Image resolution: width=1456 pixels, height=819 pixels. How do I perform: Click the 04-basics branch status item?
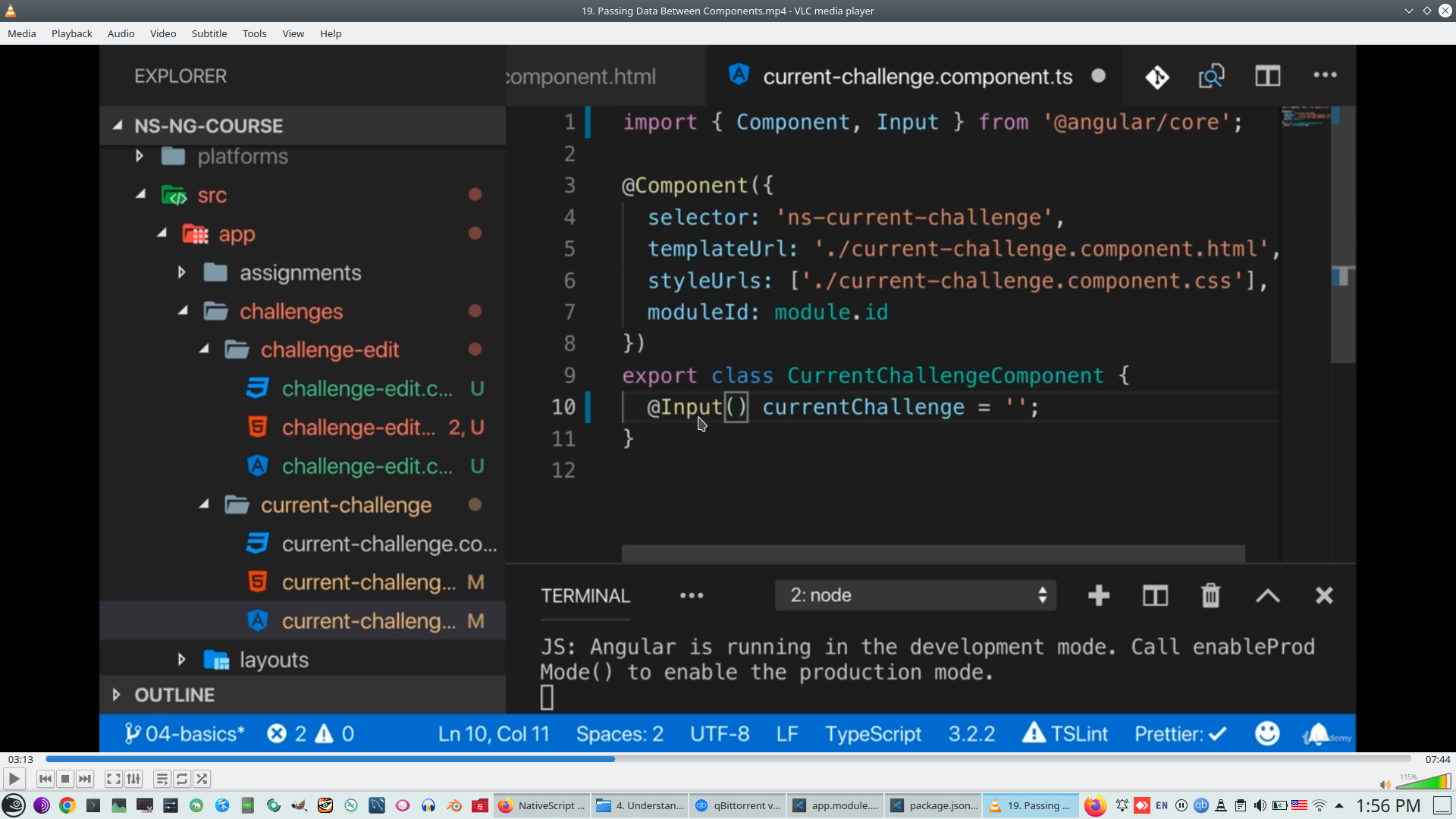point(184,734)
